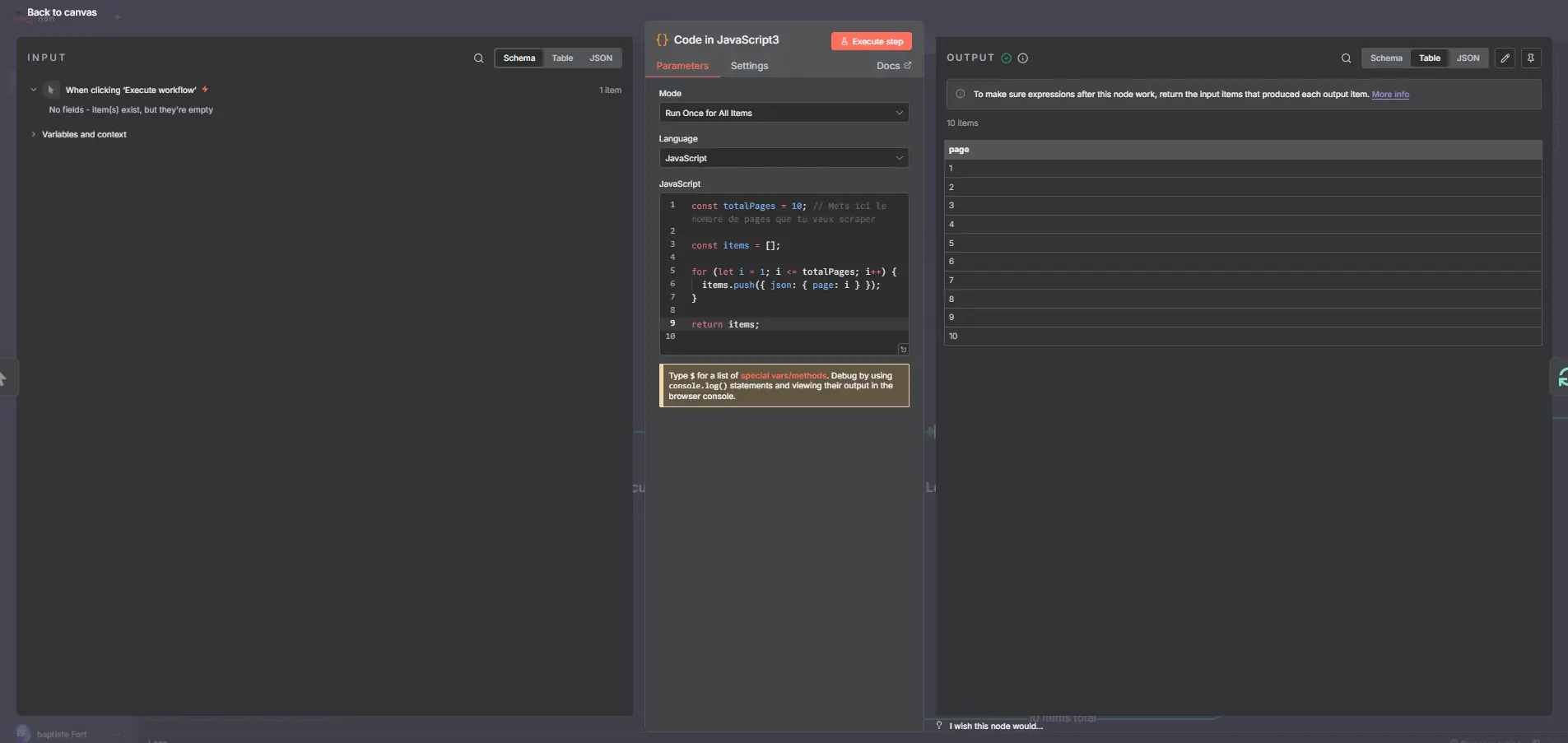Viewport: 1568px width, 743px height.
Task: Open the Mode dropdown
Action: 784,113
